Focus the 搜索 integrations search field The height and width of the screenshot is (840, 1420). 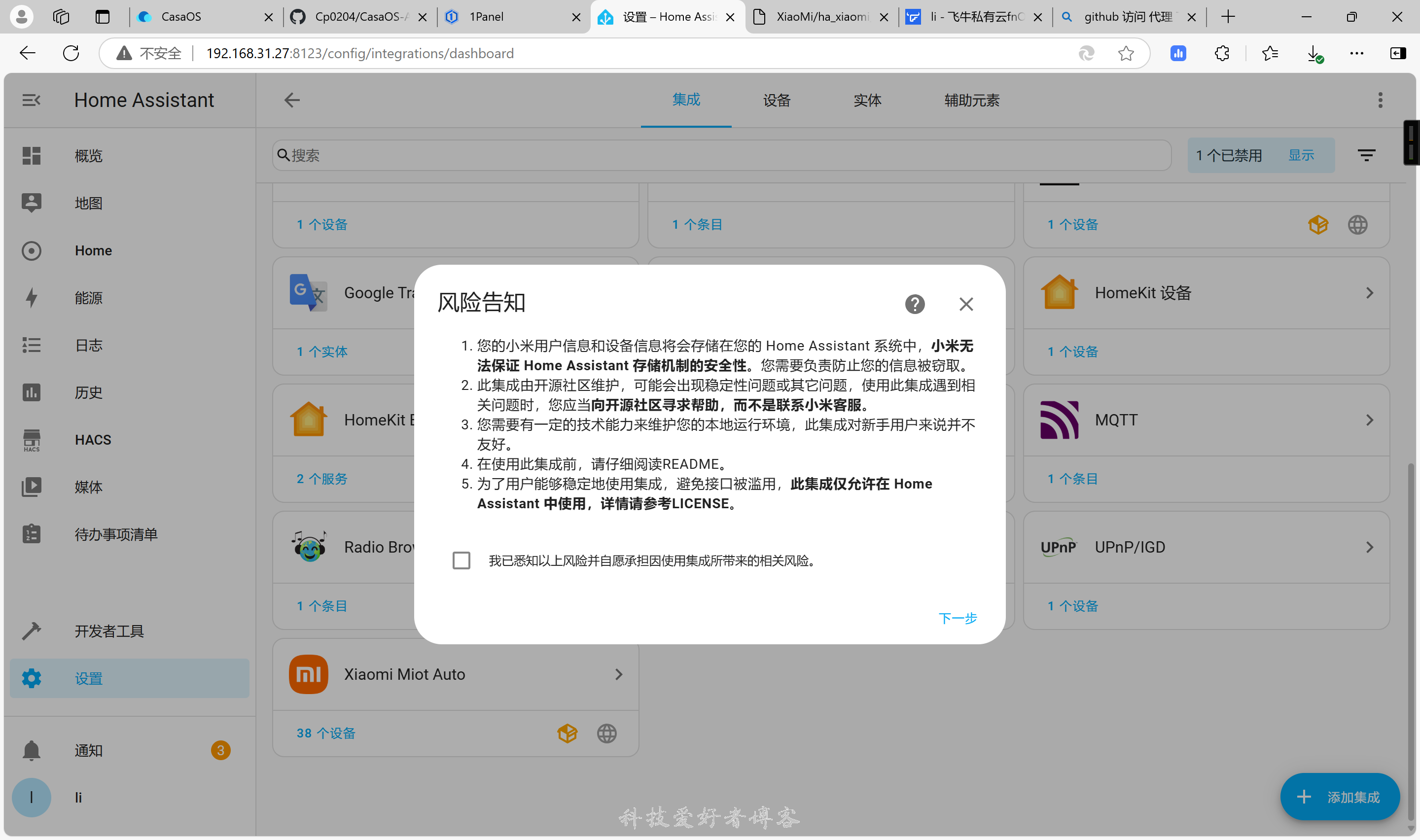coord(722,155)
